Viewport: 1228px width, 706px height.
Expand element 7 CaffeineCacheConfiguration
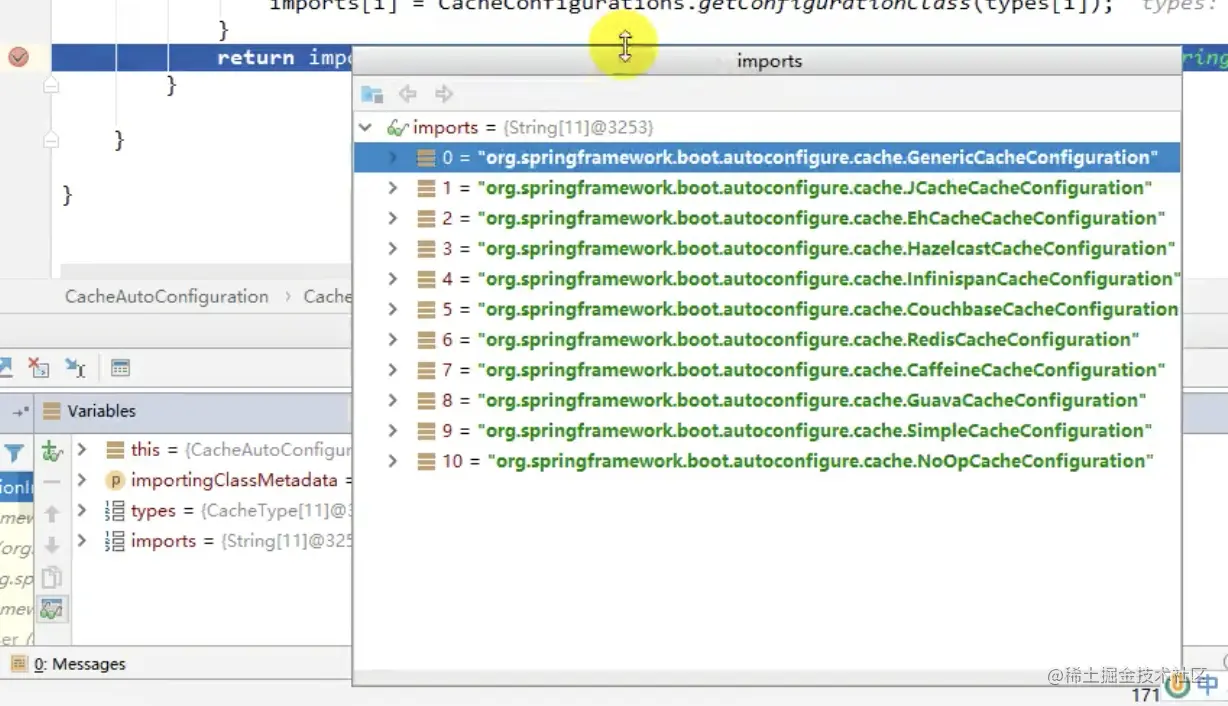point(393,370)
